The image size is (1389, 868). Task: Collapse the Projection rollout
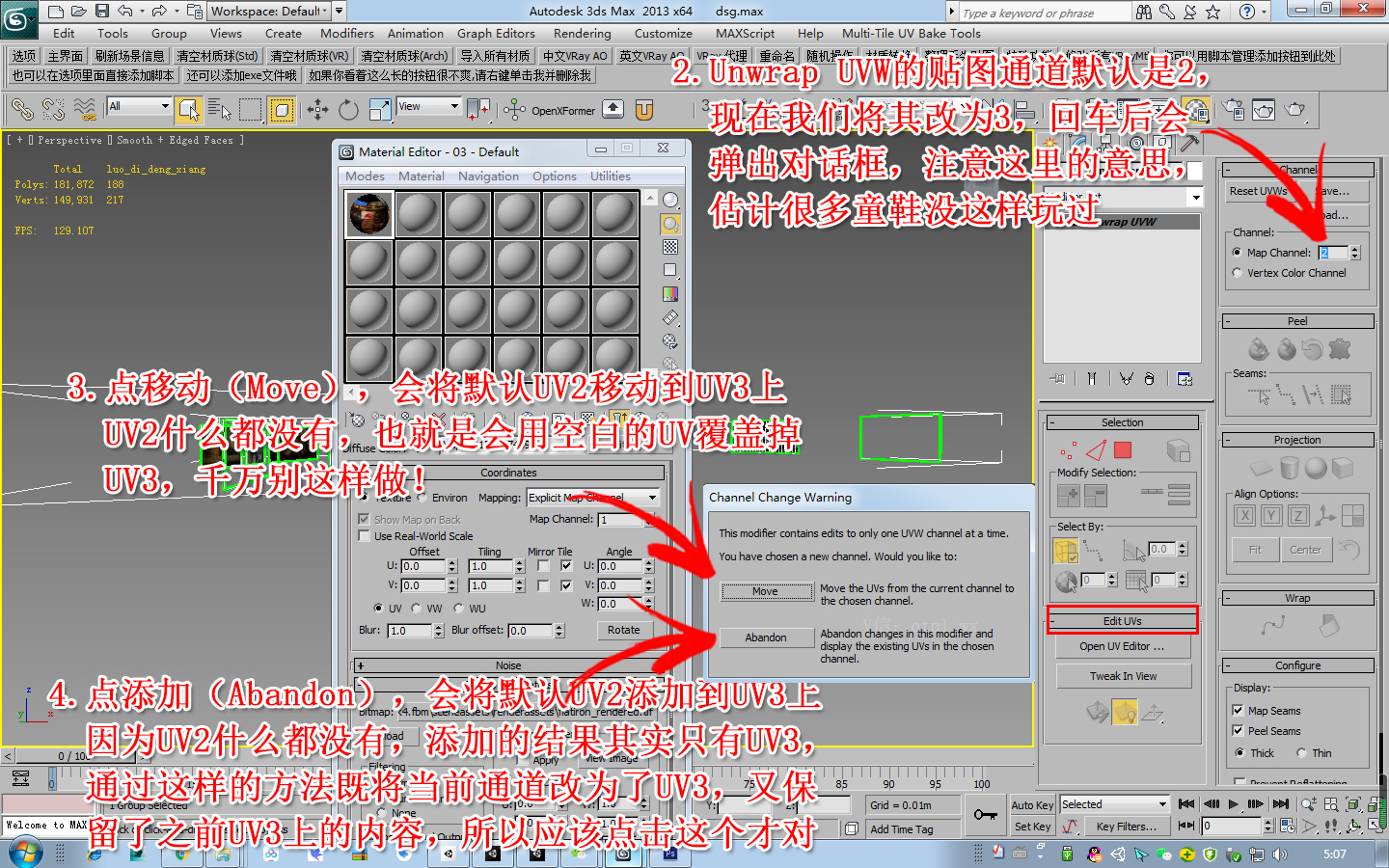tap(1297, 440)
